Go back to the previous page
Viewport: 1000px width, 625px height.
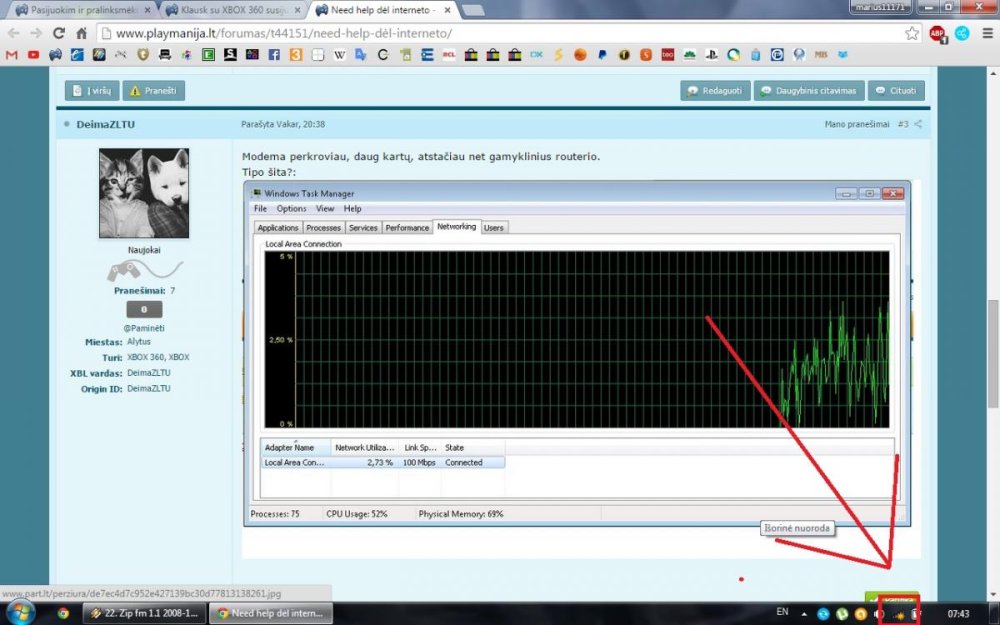click(x=13, y=33)
